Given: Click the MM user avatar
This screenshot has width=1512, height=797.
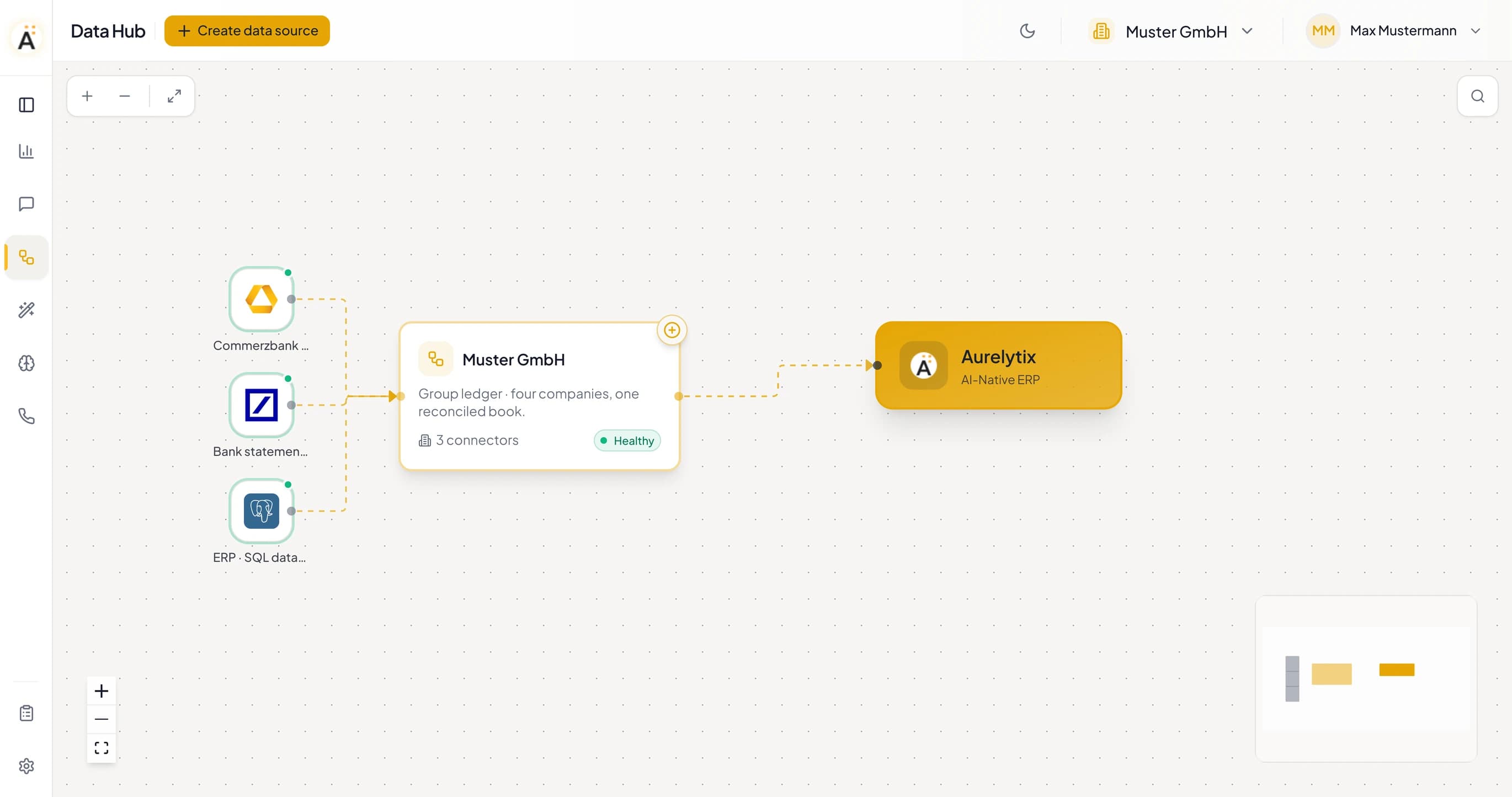Looking at the screenshot, I should (1323, 30).
